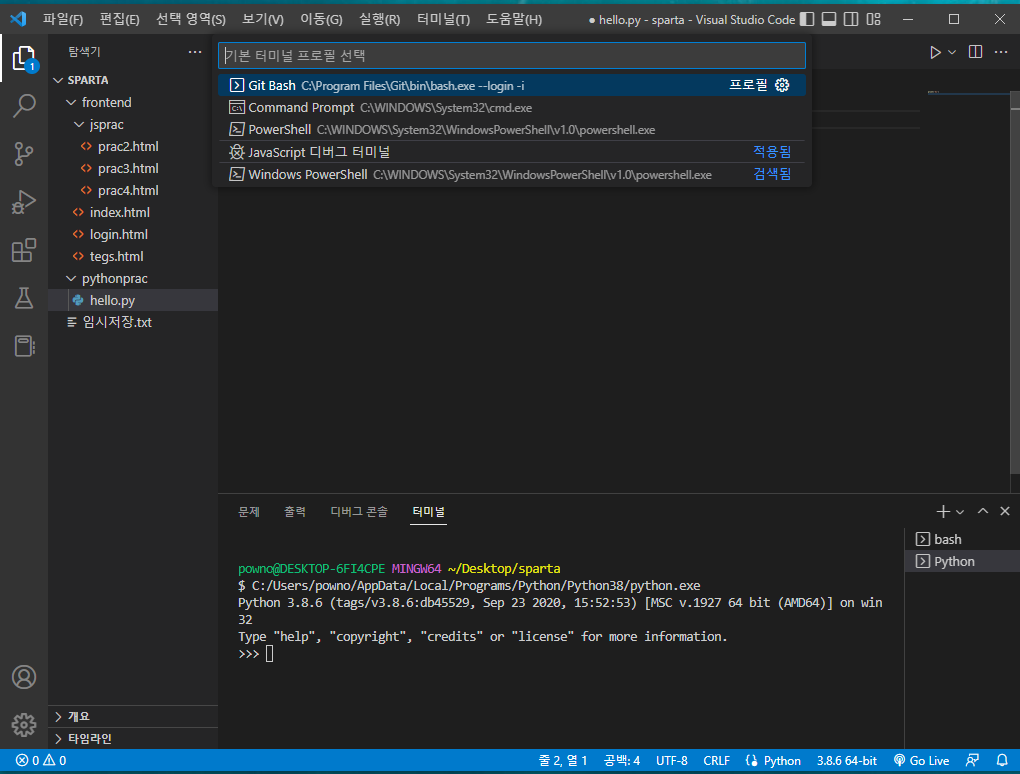Viewport: 1020px width, 774px height.
Task: Open editor More Actions ellipsis
Action: point(1001,52)
